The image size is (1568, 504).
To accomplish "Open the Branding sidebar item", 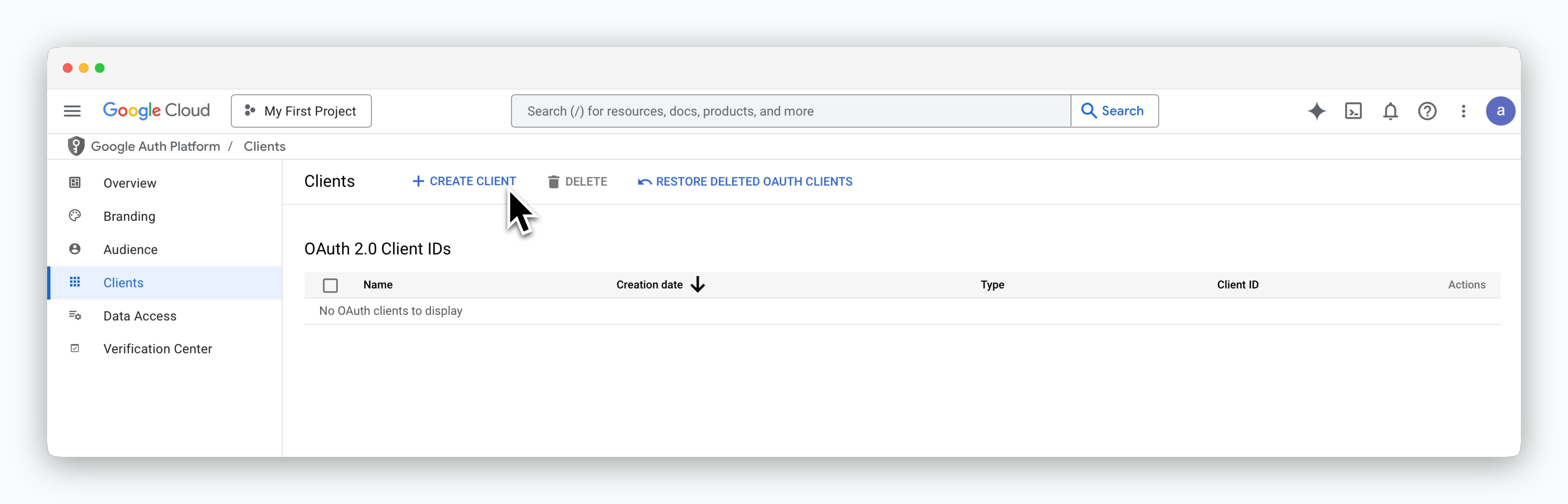I will pos(164,216).
